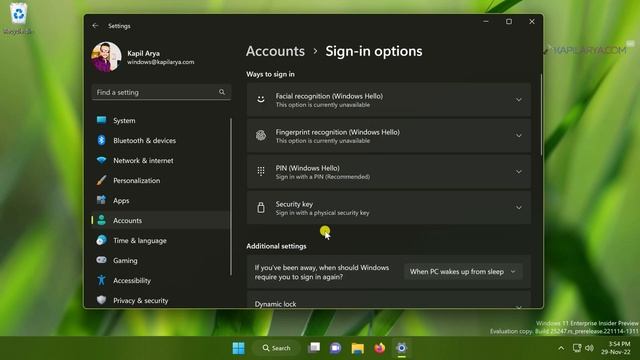Click the Bluetooth icon in sidebar
The height and width of the screenshot is (360, 640).
pyautogui.click(x=102, y=140)
